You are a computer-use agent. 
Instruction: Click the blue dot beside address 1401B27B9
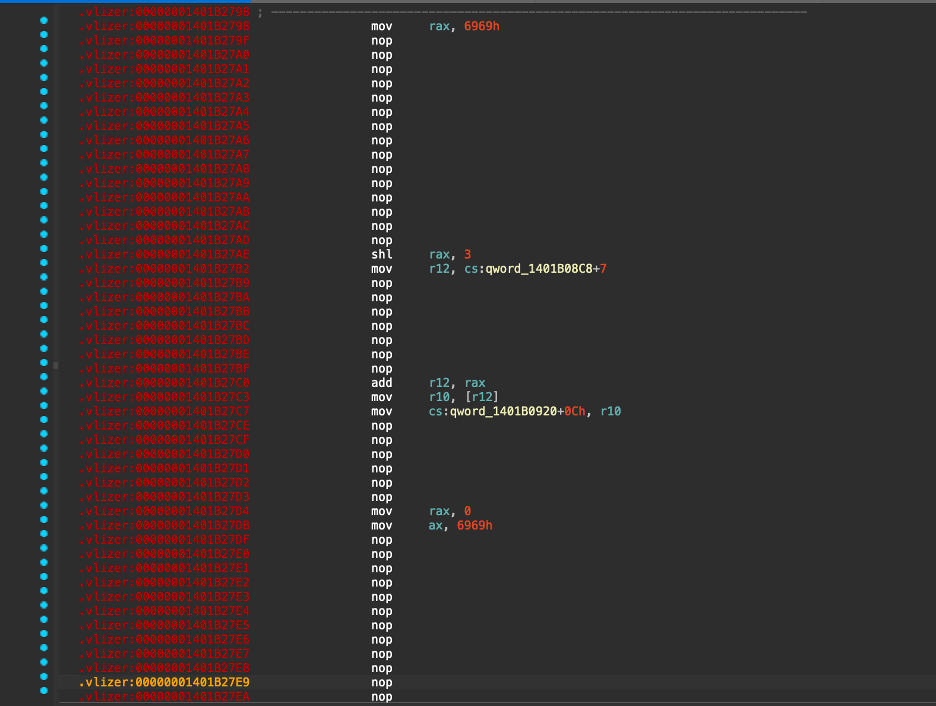[x=44, y=277]
